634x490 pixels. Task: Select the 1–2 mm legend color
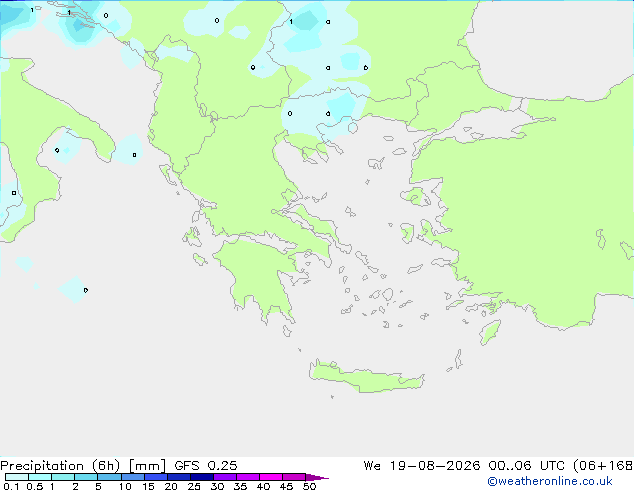click(63, 477)
